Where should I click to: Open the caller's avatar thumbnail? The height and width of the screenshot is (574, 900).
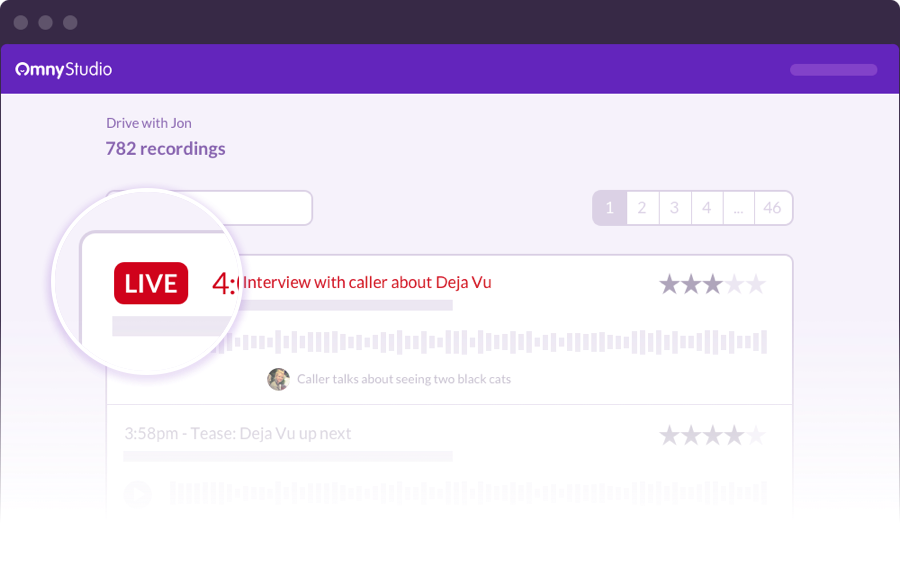(x=278, y=379)
